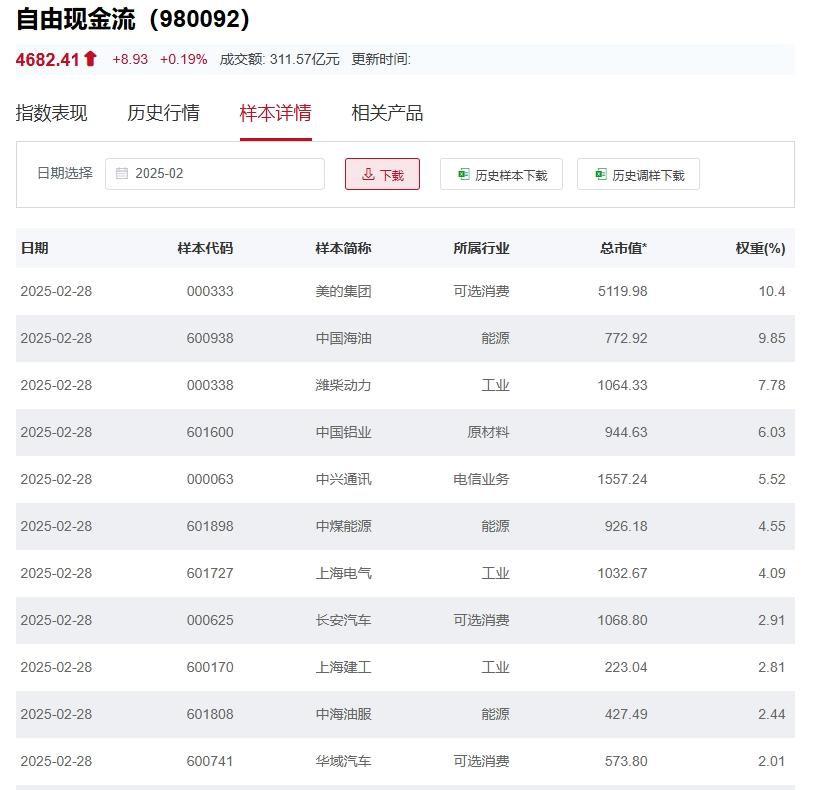This screenshot has height=790, width=820.
Task: Click sample code 601600
Action: coord(210,432)
